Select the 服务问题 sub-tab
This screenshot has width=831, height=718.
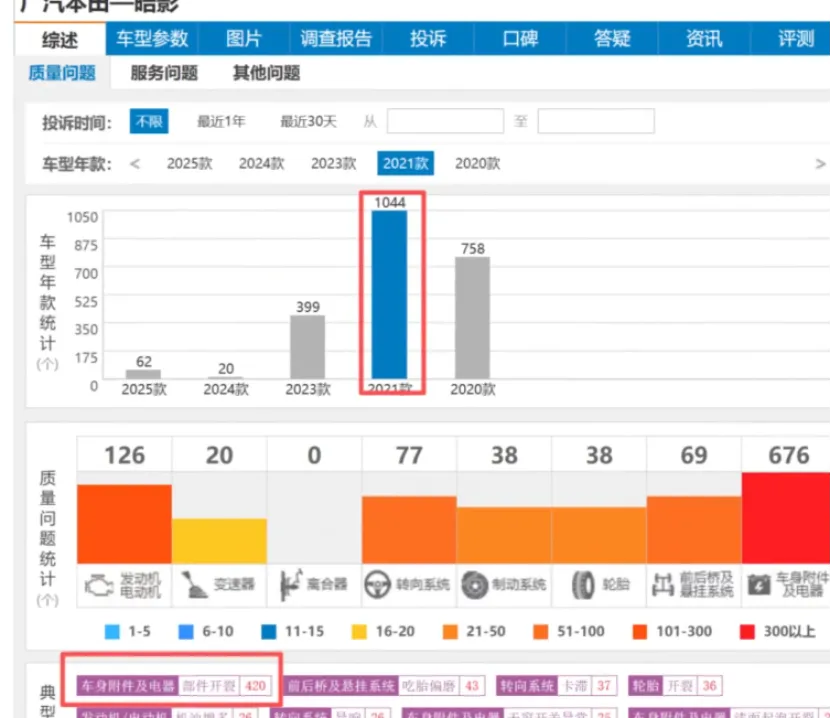click(164, 73)
